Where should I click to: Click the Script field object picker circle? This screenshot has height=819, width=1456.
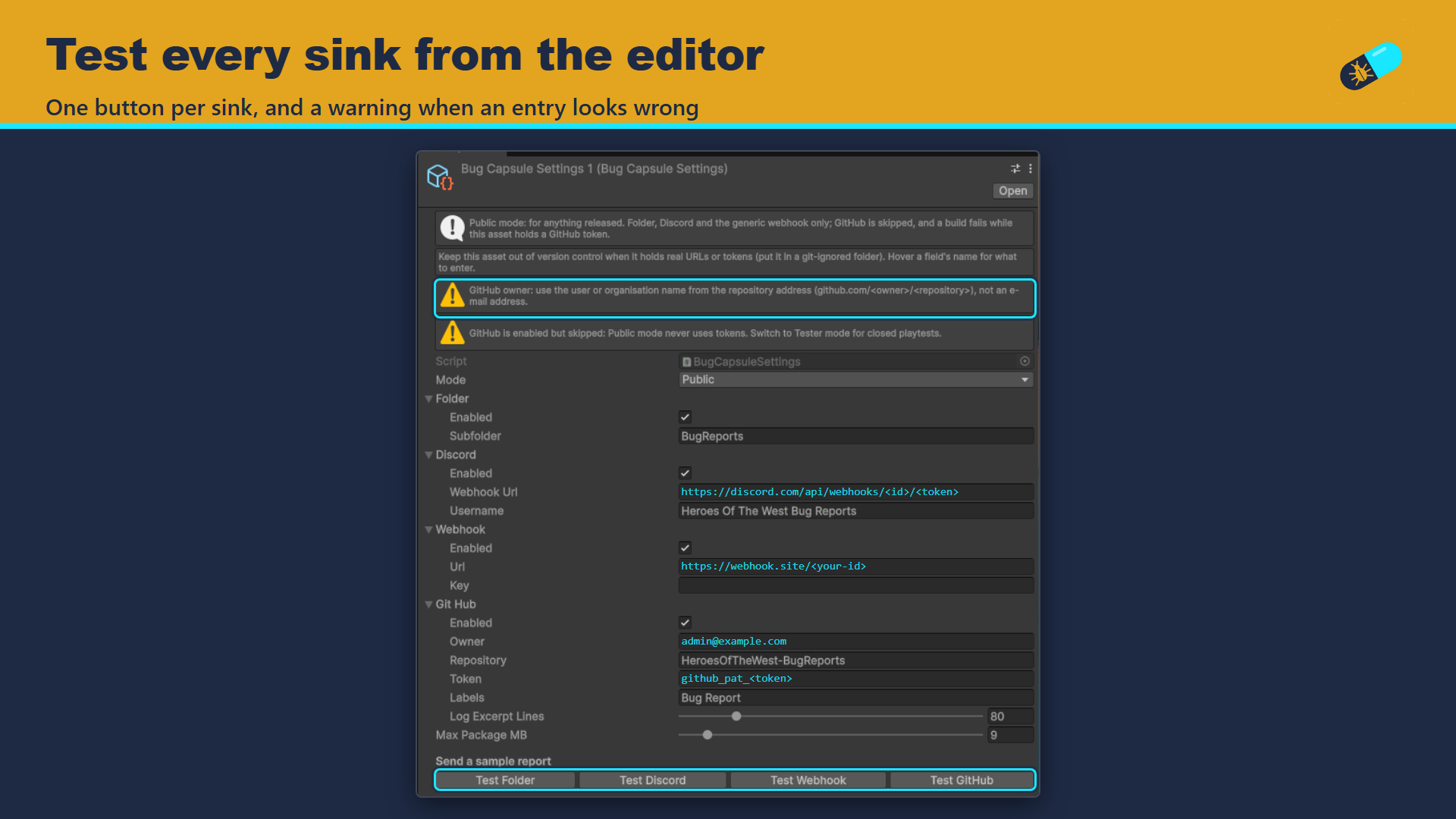[1025, 362]
